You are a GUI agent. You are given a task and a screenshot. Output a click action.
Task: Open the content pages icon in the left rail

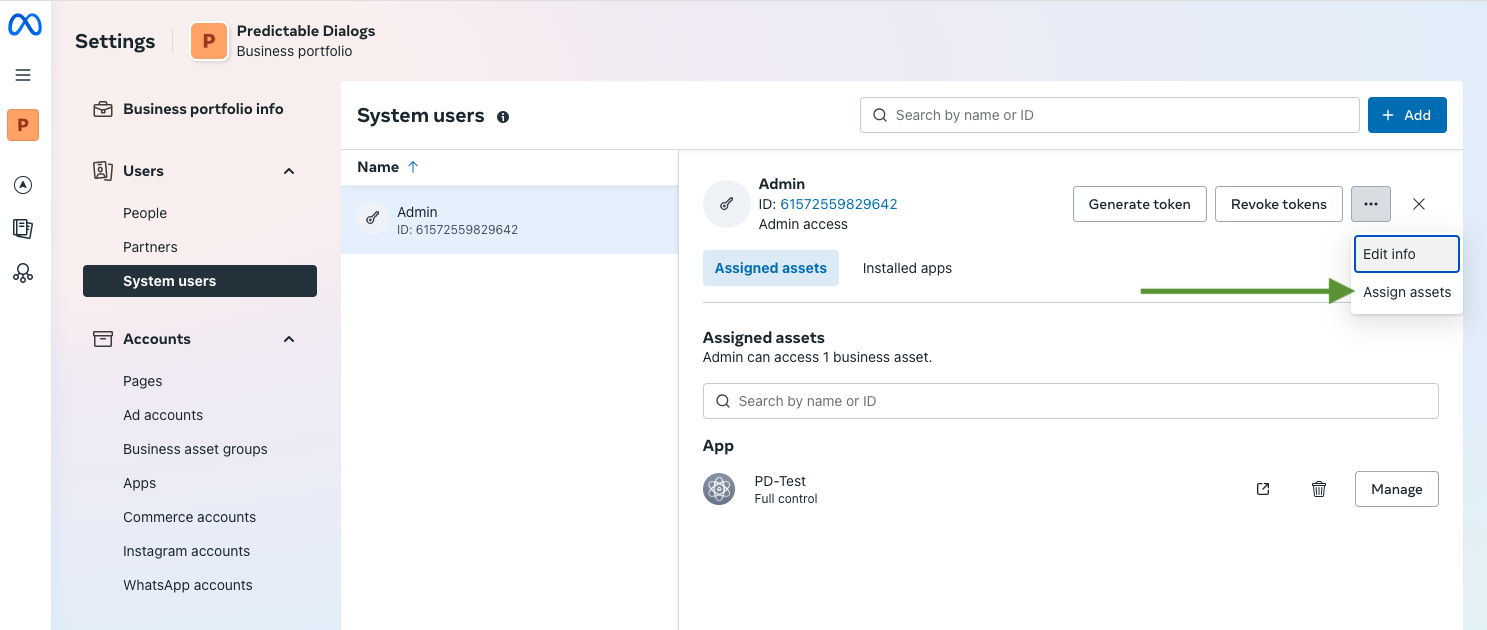click(23, 228)
